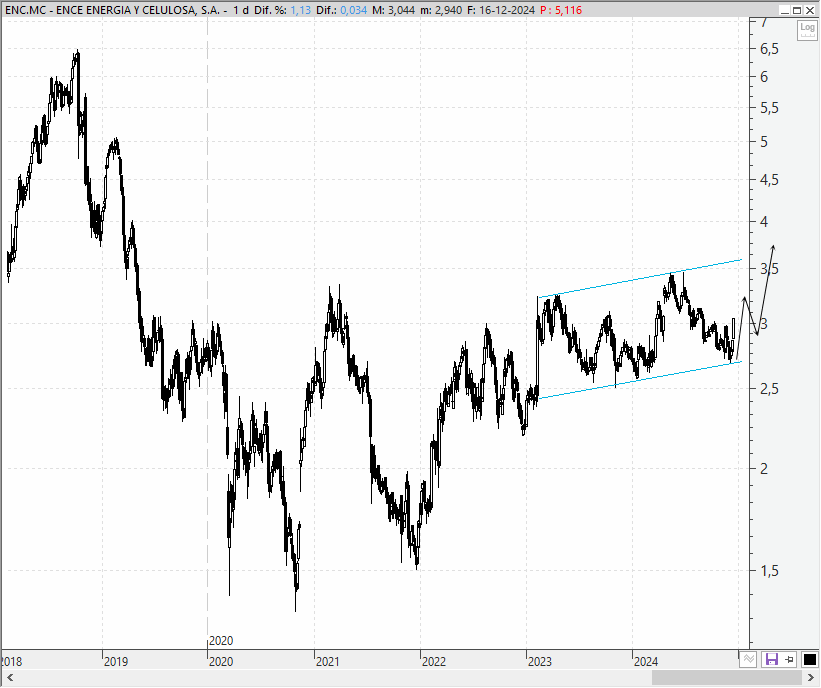Open the black color swatch
The height and width of the screenshot is (688, 821).
point(809,659)
